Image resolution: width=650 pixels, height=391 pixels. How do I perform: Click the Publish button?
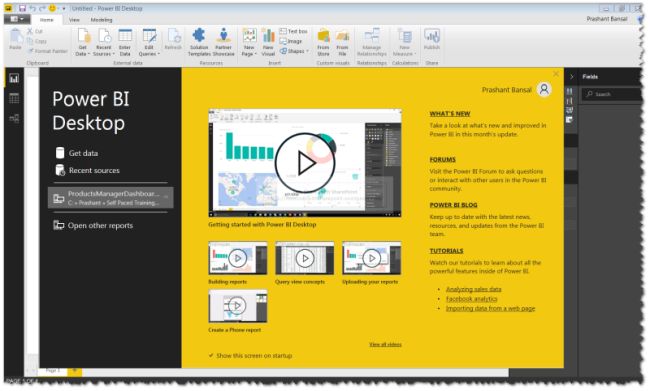click(x=432, y=39)
